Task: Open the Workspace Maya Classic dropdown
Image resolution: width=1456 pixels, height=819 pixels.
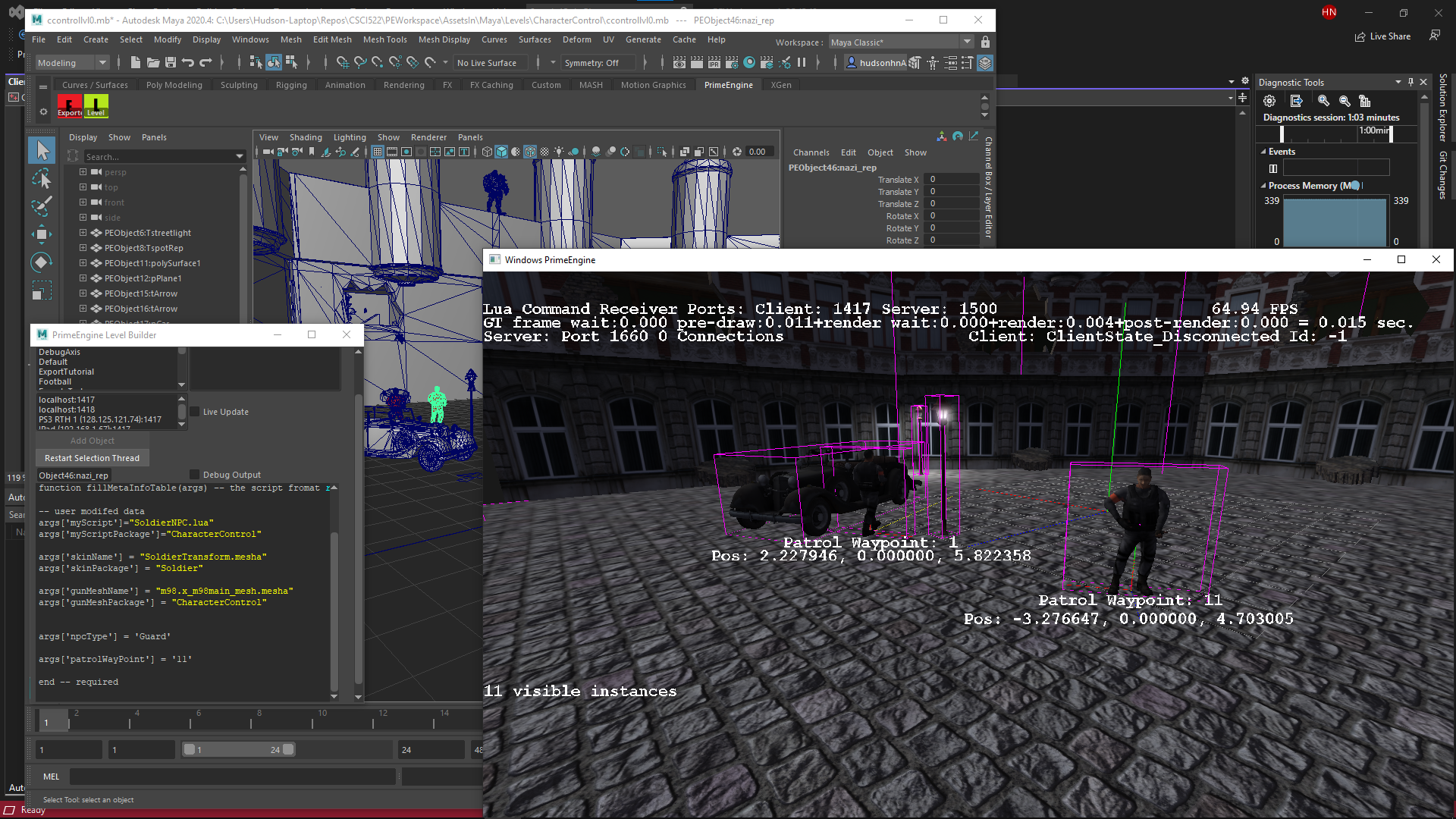Action: tap(900, 42)
